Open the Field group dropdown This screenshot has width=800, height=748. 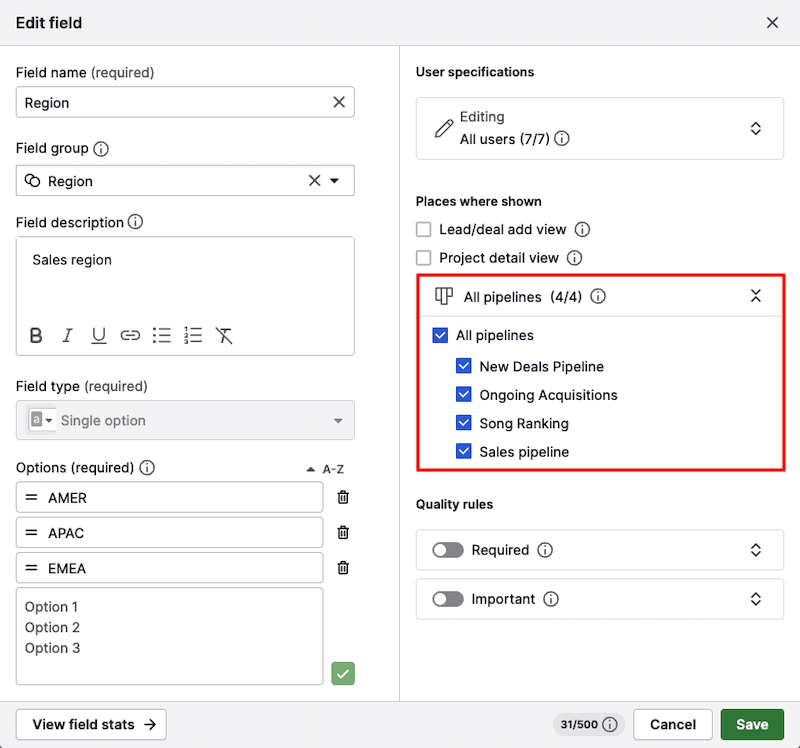pyautogui.click(x=335, y=181)
